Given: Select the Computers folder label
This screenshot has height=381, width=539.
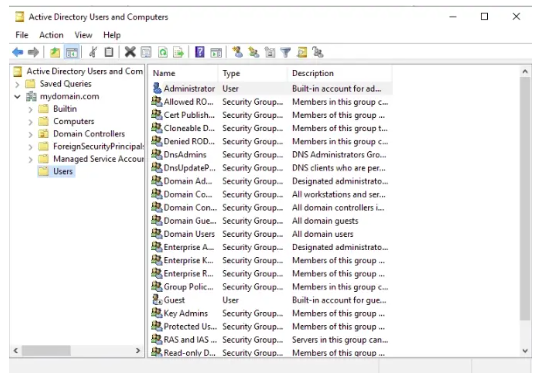Looking at the screenshot, I should 74,121.
